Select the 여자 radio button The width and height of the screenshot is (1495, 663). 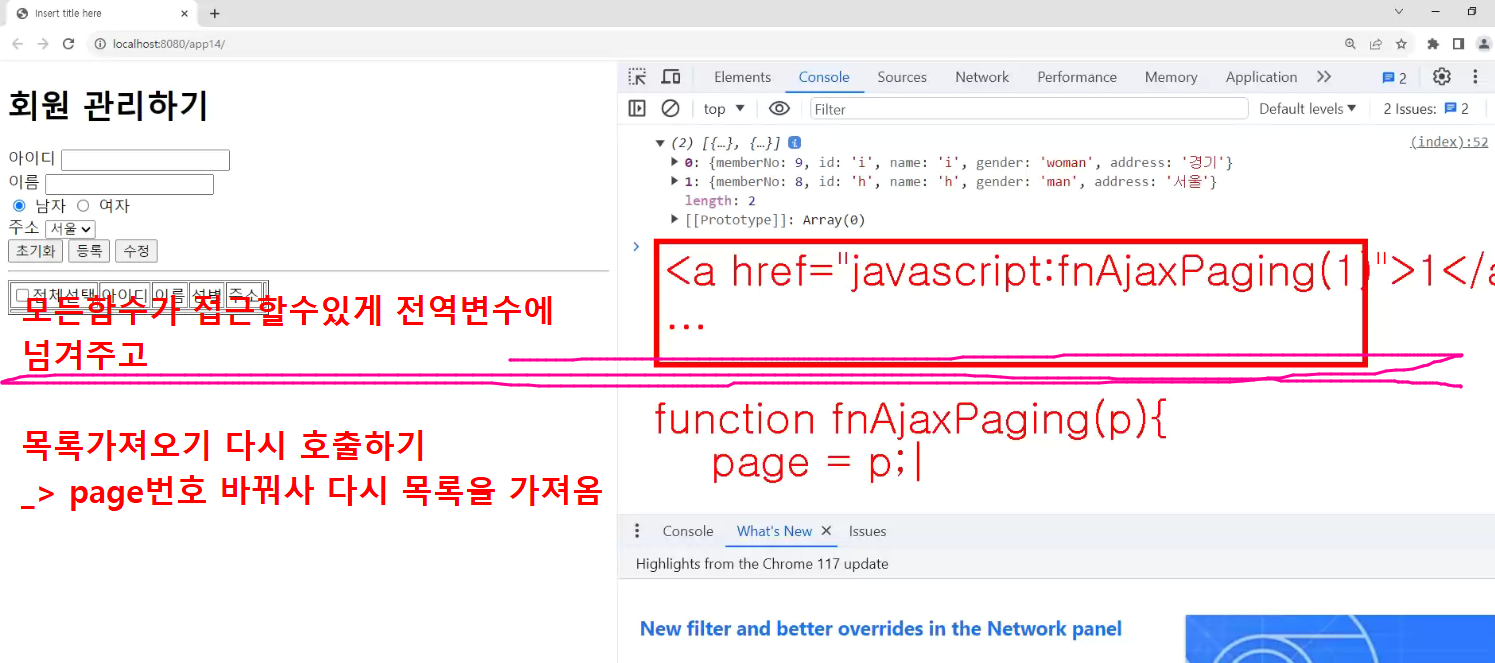pyautogui.click(x=83, y=206)
